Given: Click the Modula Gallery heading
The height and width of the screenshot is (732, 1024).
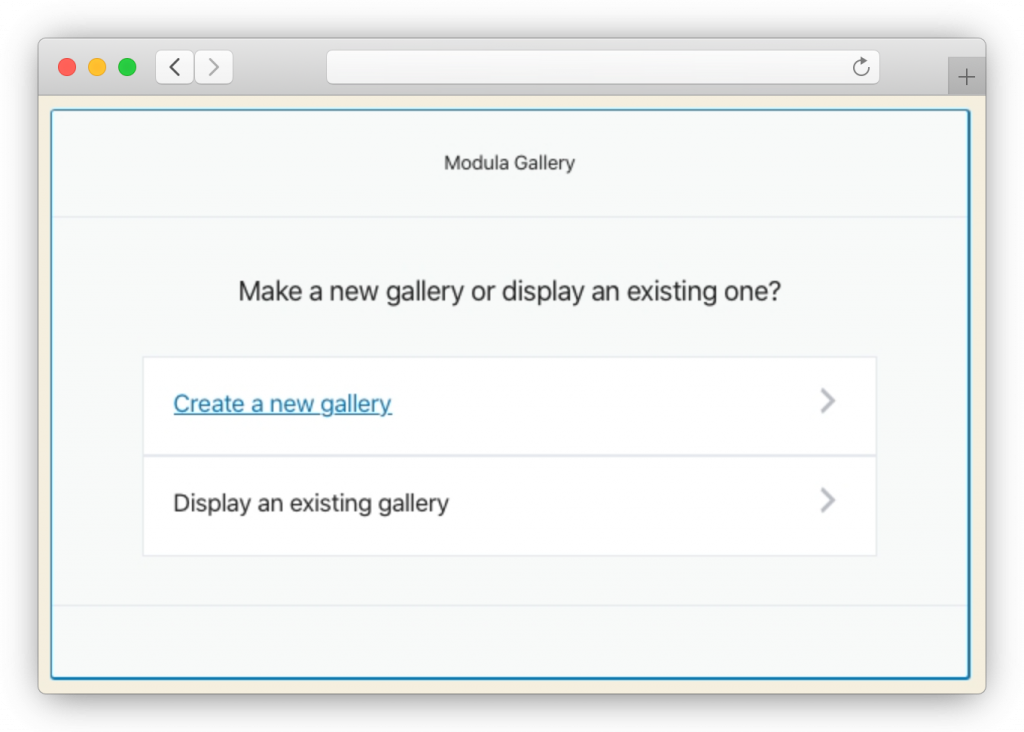Looking at the screenshot, I should click(509, 162).
